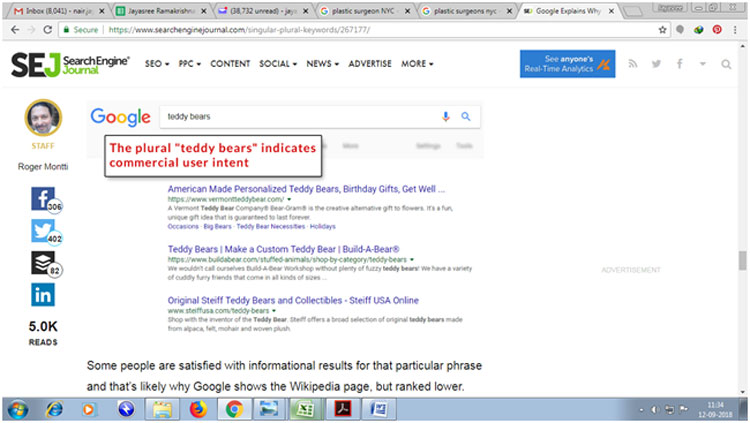
Task: Open Chrome from the taskbar
Action: pyautogui.click(x=234, y=410)
